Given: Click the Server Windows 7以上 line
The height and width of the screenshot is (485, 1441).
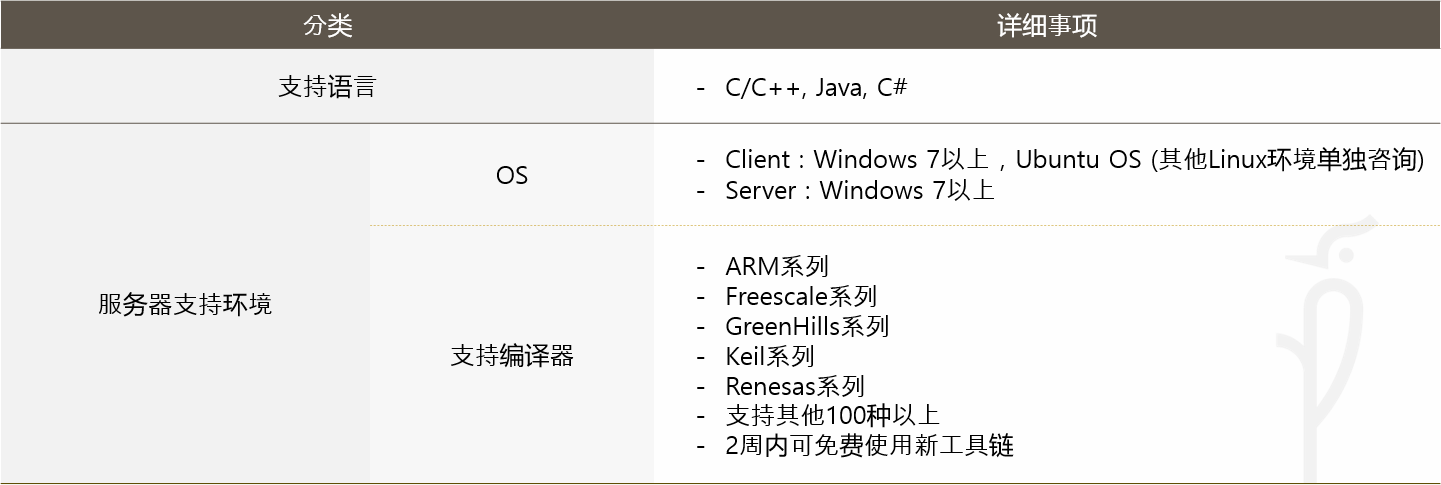Looking at the screenshot, I should (860, 190).
